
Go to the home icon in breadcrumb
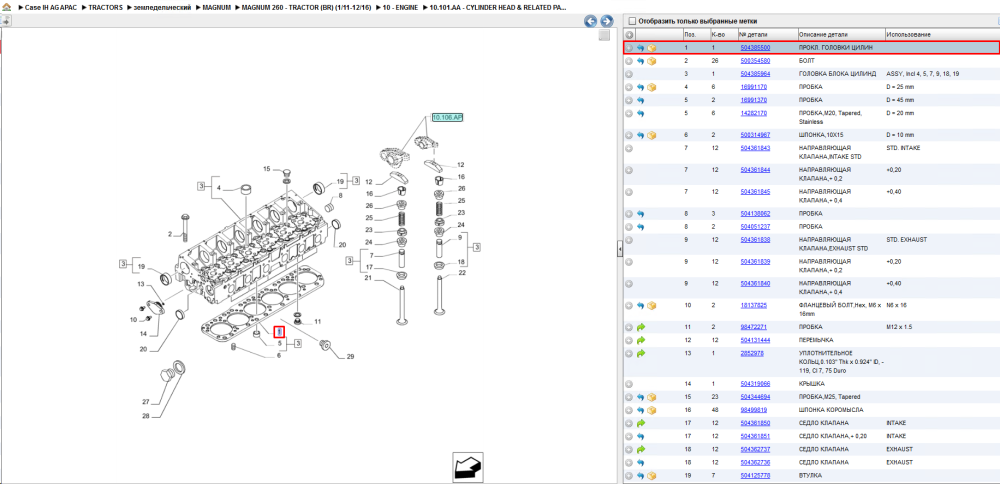[6, 7]
